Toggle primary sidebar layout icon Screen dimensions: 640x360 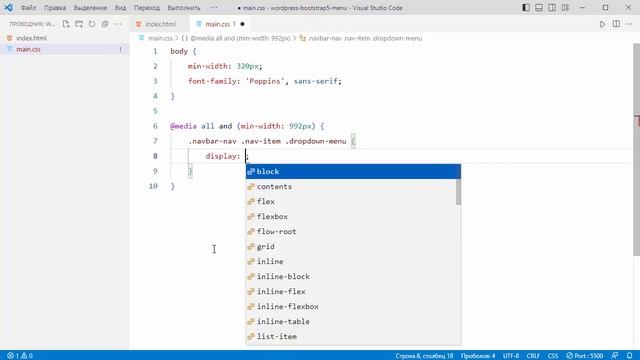[526, 8]
